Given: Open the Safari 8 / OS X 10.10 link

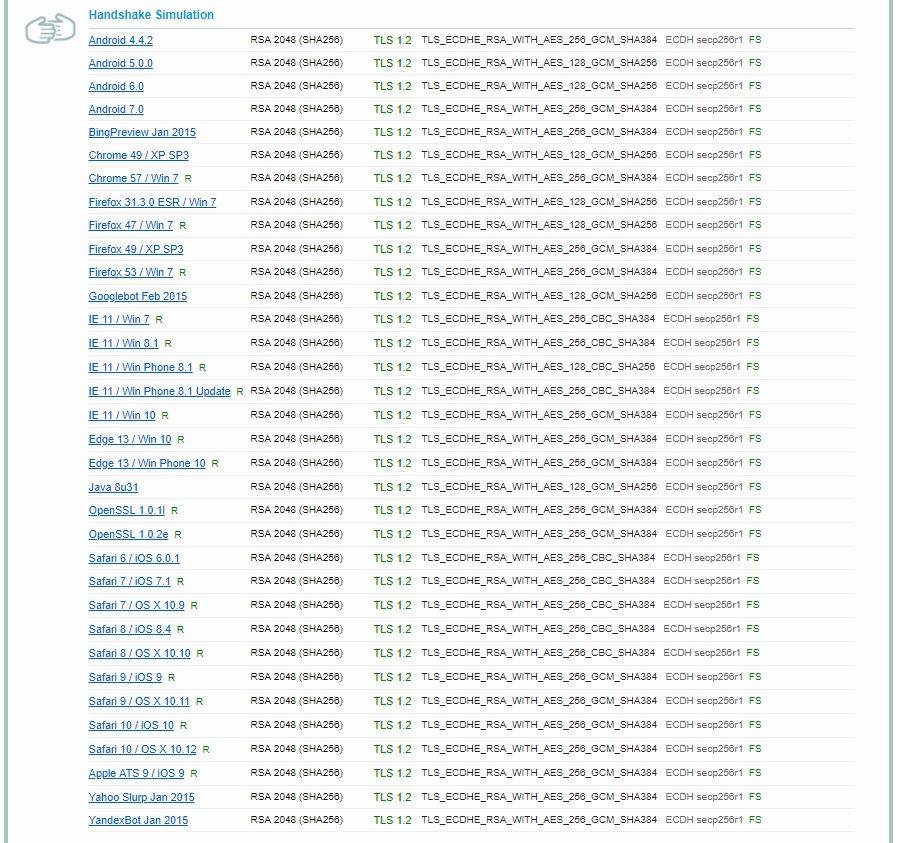Looking at the screenshot, I should click(139, 654).
